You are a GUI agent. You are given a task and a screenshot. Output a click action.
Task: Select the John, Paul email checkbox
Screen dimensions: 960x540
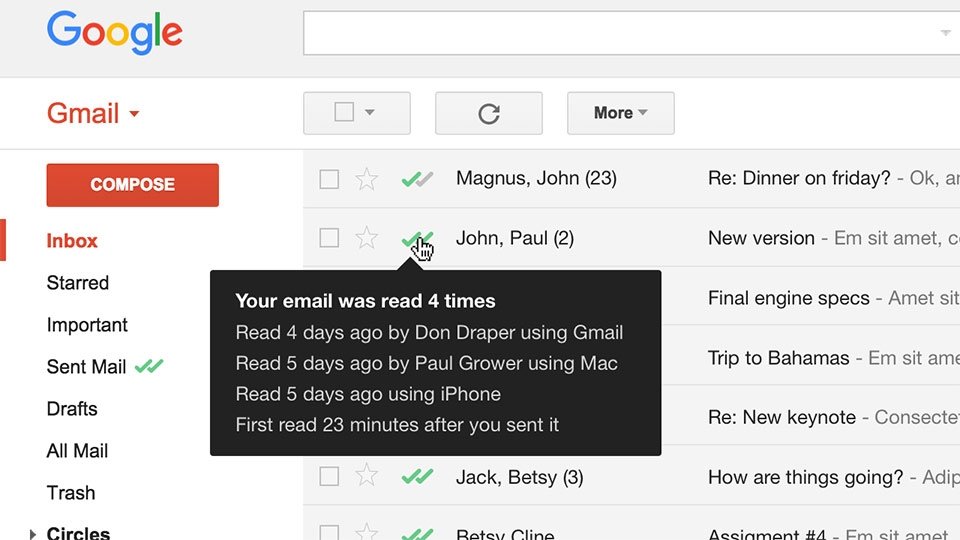[329, 238]
